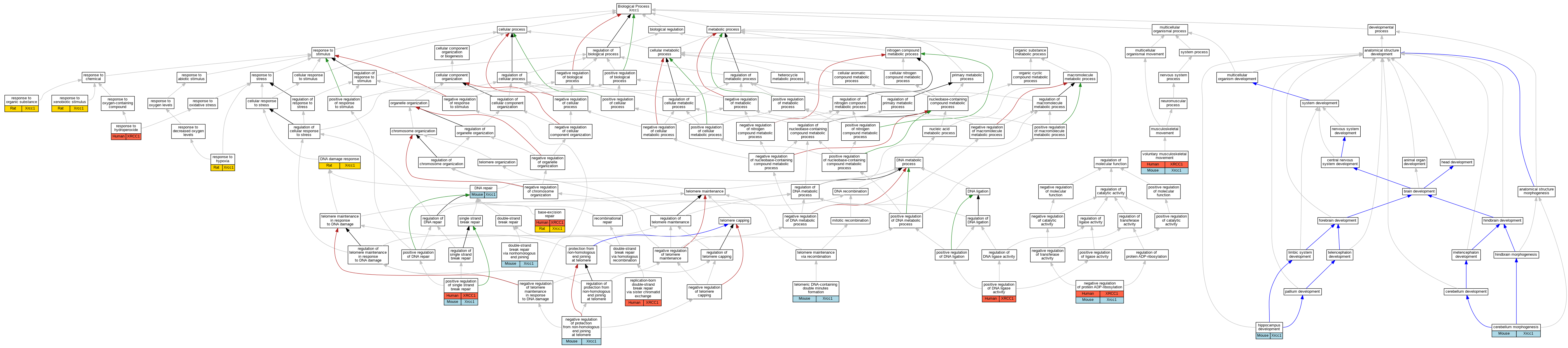Select the 'response to stimulus' node
Image resolution: width=1568 pixels, height=348 pixels.
point(323,52)
